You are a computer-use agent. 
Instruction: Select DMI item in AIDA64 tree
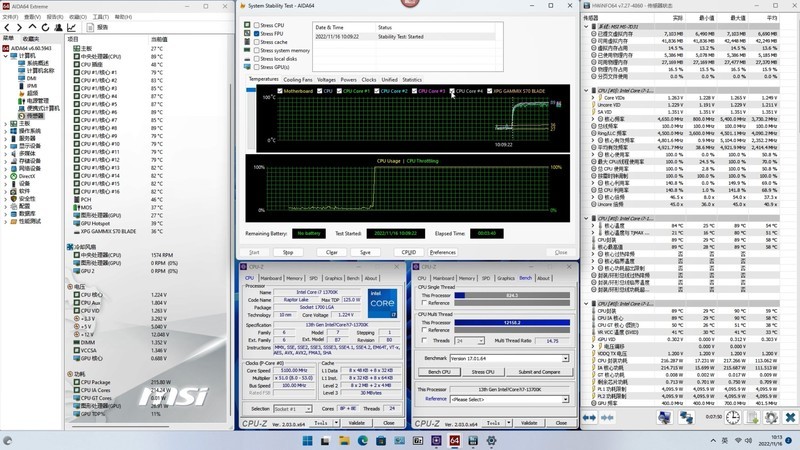click(31, 78)
